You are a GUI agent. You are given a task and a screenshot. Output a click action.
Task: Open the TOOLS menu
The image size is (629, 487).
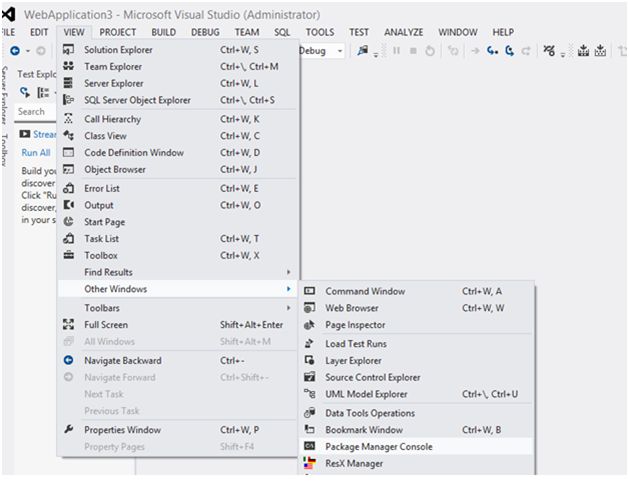[x=320, y=32]
